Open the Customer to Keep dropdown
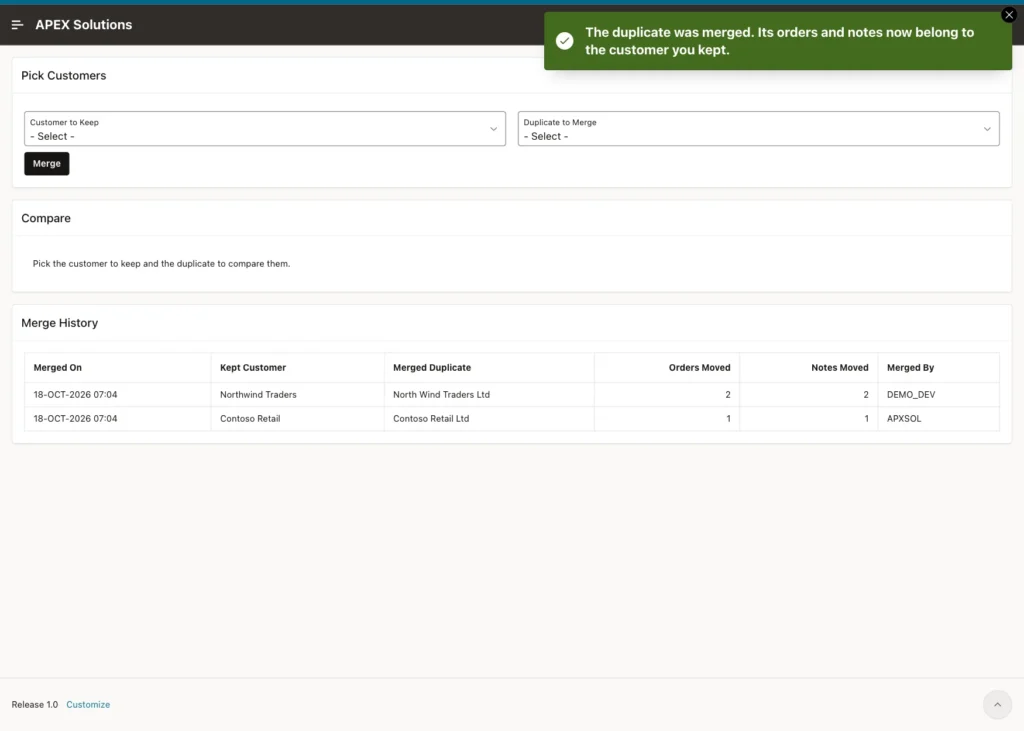The image size is (1024, 731). pos(264,129)
